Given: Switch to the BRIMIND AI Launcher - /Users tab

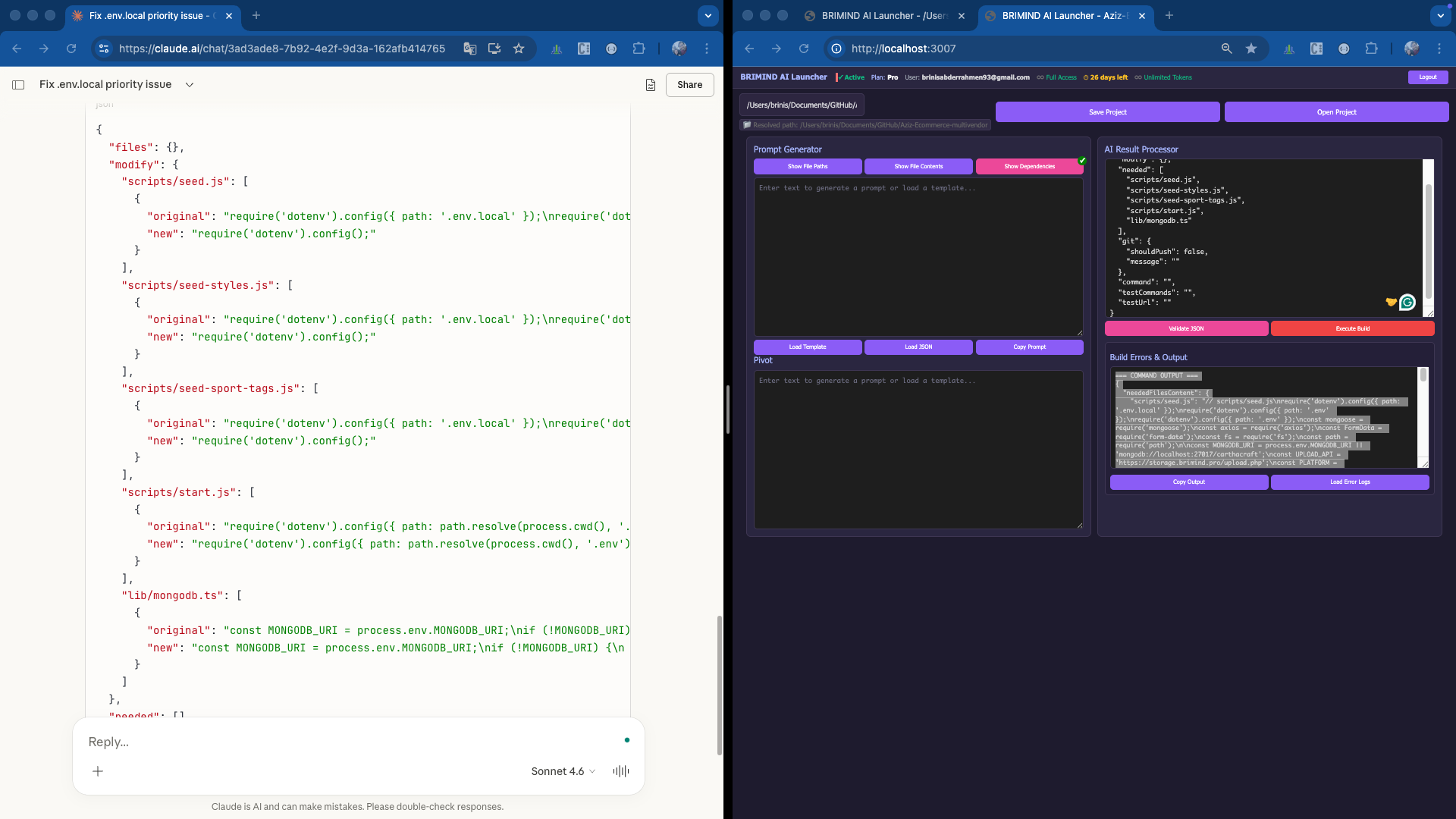Looking at the screenshot, I should pyautogui.click(x=884, y=15).
